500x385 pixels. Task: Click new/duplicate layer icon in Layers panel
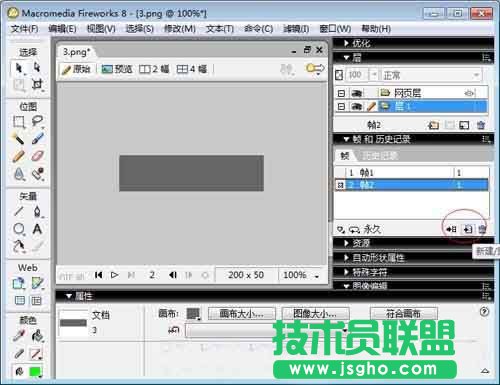(x=433, y=125)
